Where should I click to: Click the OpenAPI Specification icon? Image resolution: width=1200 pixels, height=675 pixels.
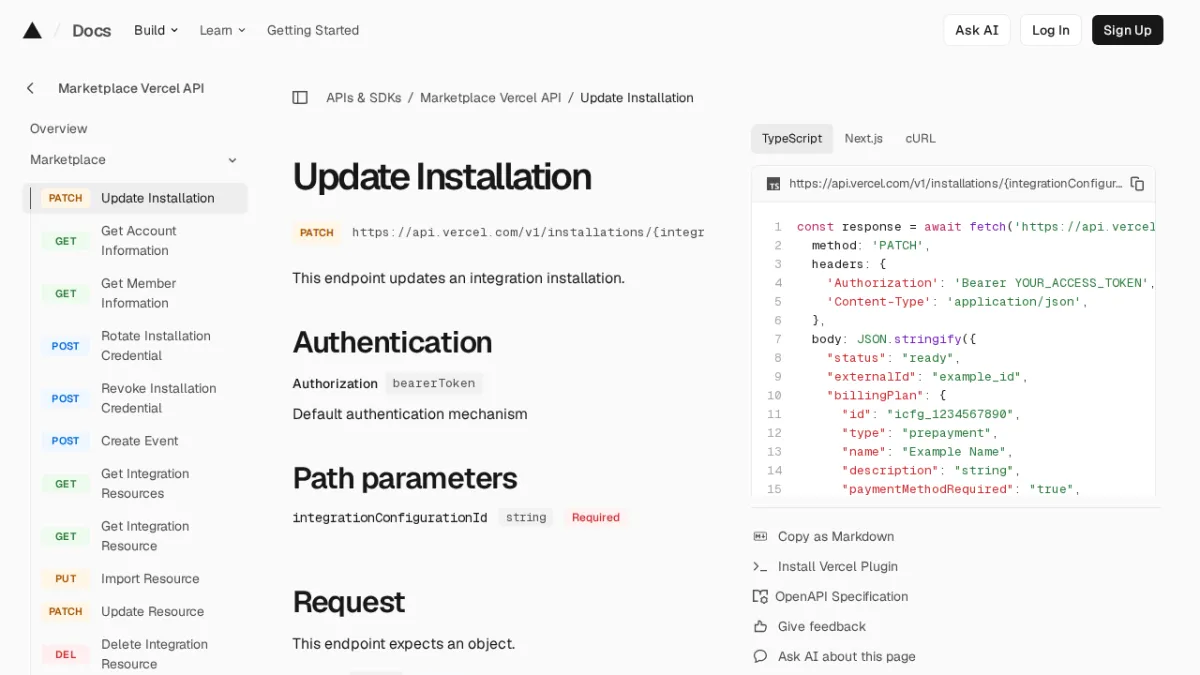tap(760, 596)
